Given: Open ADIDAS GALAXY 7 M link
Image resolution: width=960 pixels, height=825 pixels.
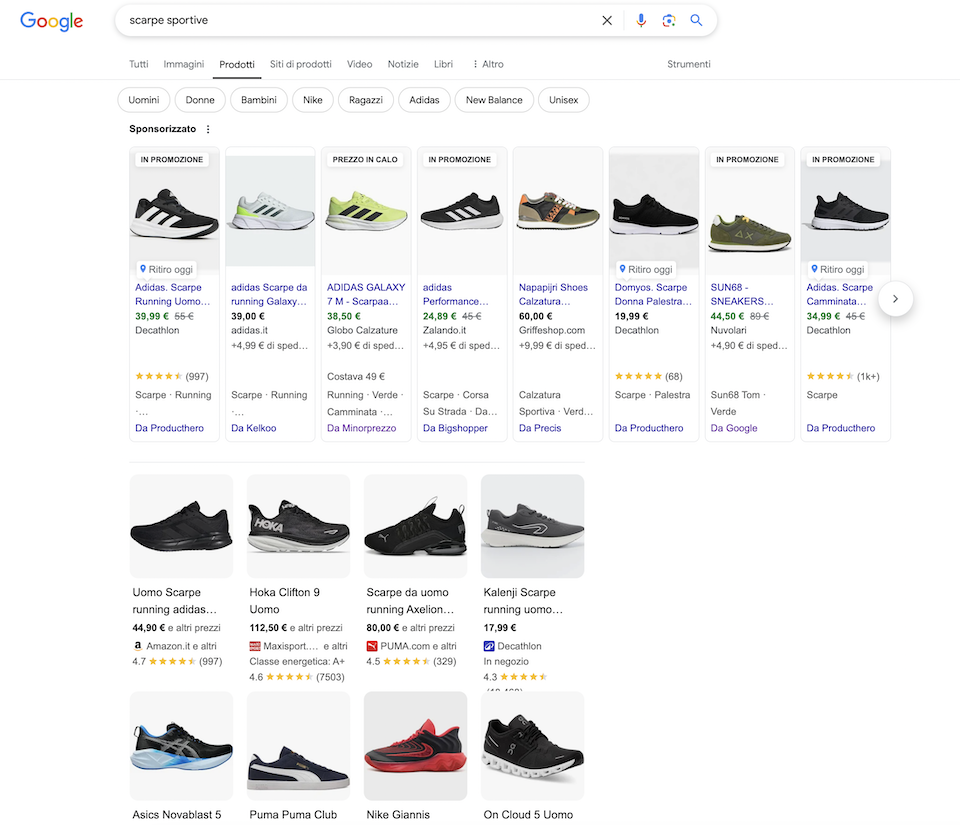Looking at the screenshot, I should [366, 294].
